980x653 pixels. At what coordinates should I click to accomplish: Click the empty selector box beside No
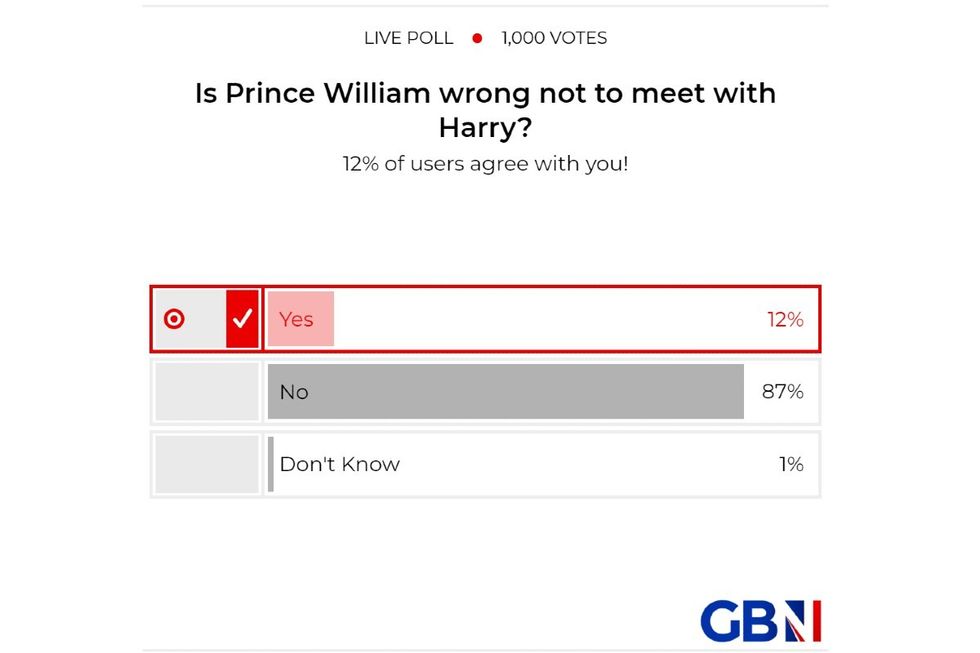[x=206, y=392]
